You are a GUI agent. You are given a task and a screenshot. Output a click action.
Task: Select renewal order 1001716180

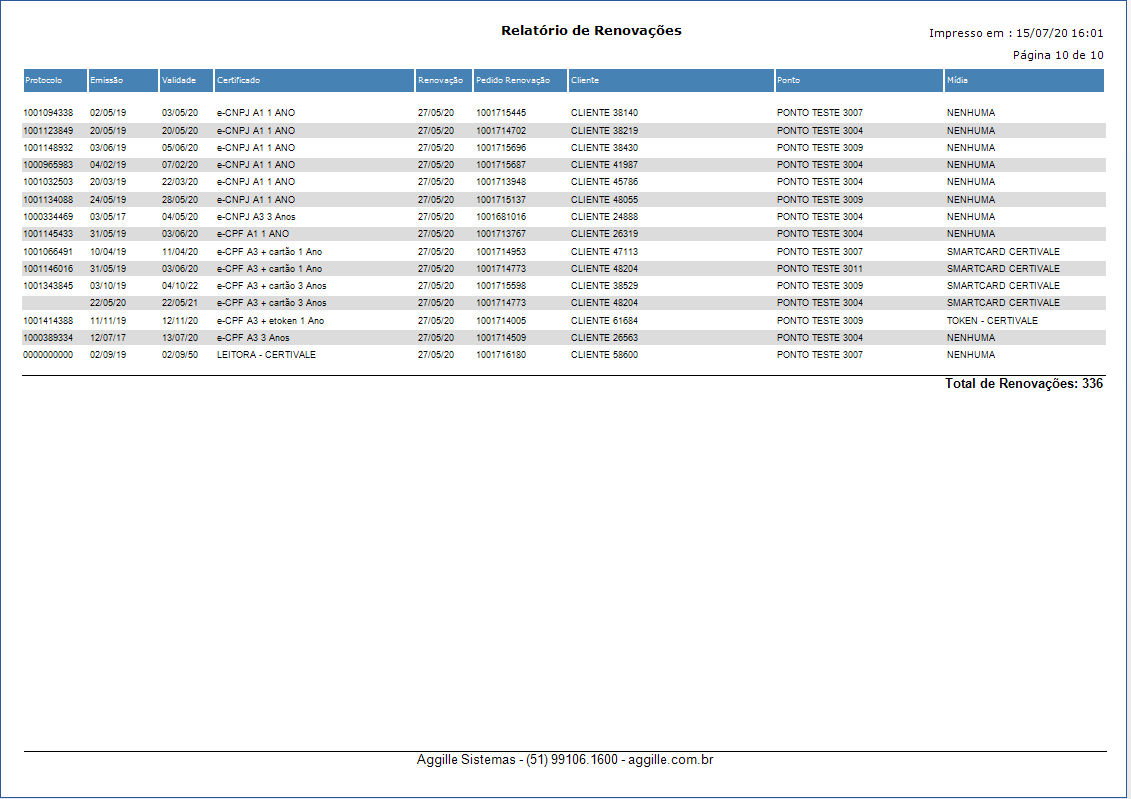pyautogui.click(x=500, y=355)
